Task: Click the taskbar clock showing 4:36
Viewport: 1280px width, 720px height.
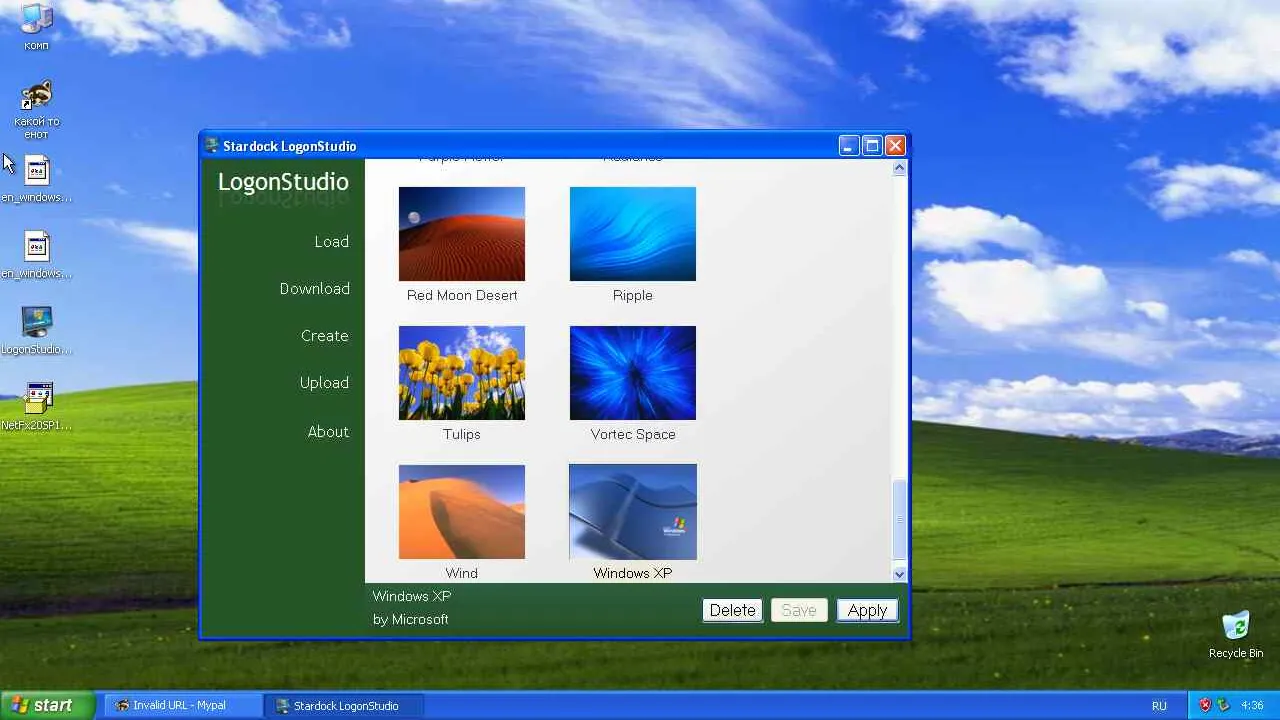Action: click(1251, 705)
